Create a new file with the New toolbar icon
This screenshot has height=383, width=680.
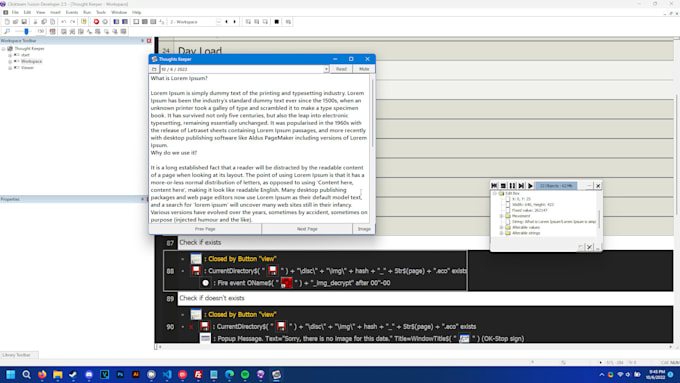tap(7, 22)
